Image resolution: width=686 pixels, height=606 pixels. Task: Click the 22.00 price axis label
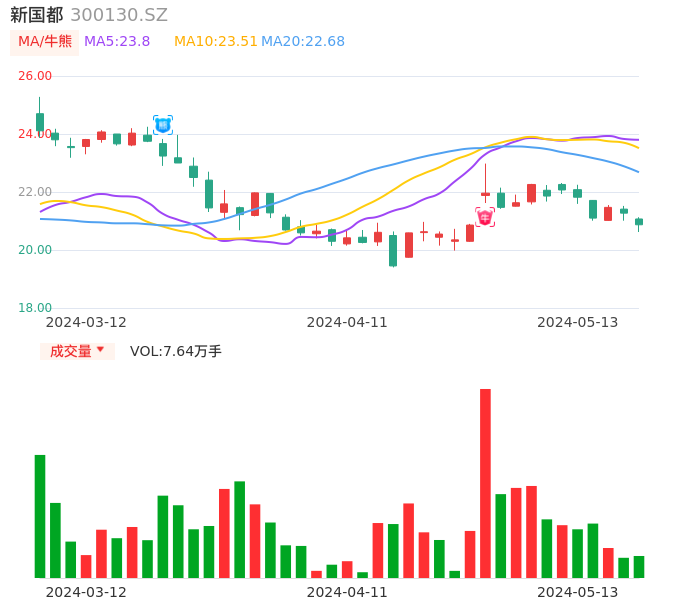point(35,192)
